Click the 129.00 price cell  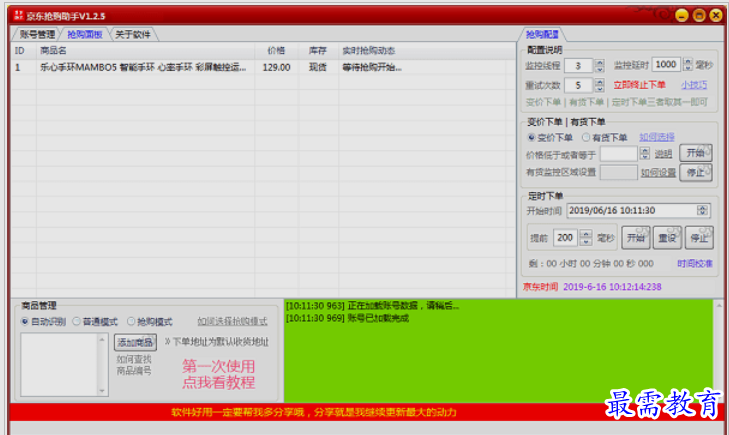pos(276,67)
